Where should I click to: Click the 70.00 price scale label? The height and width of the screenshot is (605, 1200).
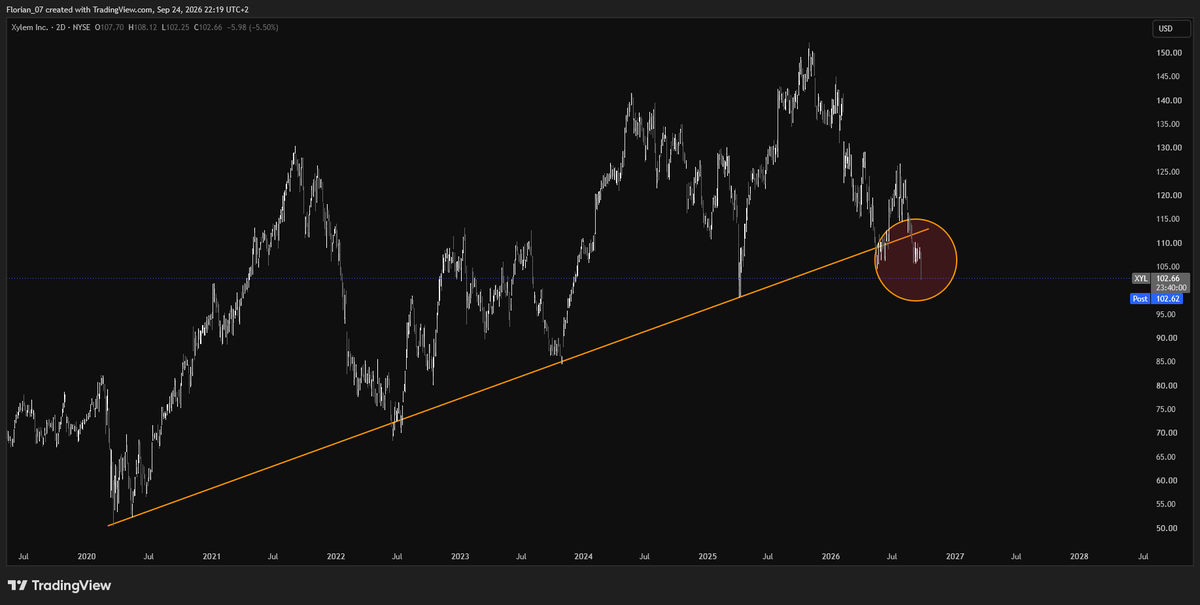pos(1168,433)
